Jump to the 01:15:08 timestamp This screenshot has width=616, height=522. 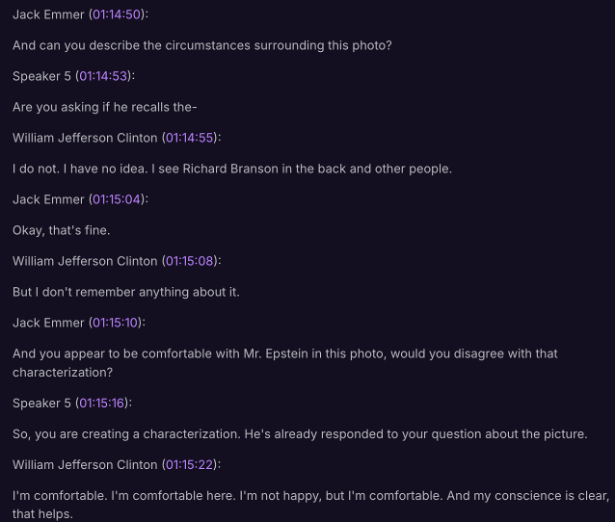(190, 261)
